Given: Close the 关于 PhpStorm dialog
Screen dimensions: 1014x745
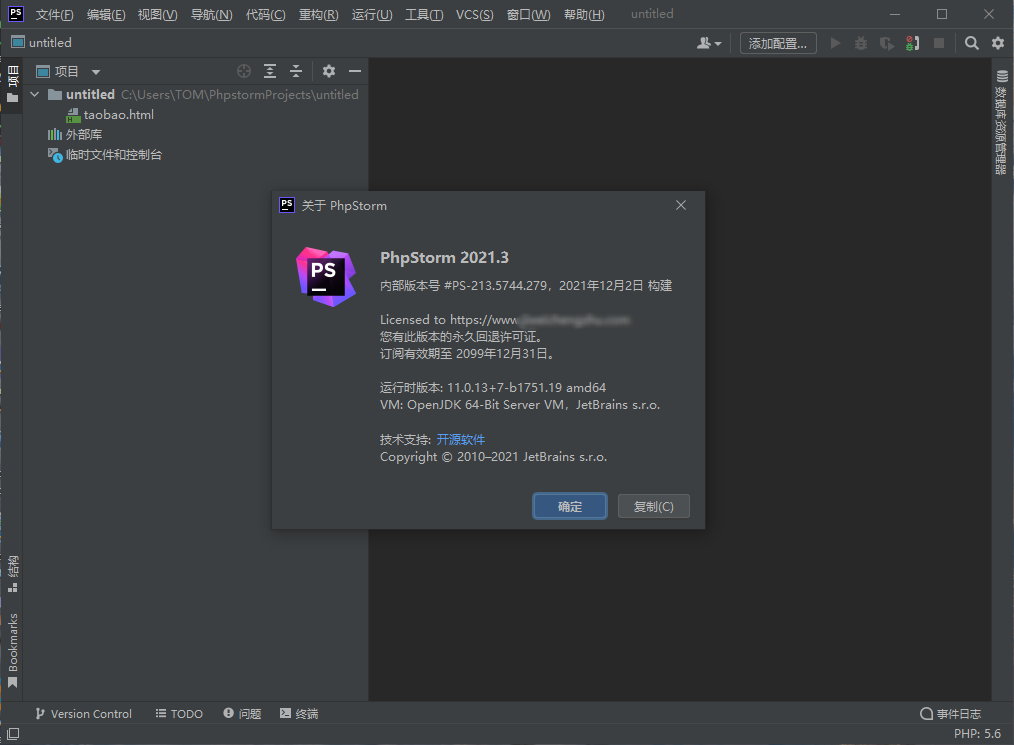Looking at the screenshot, I should pyautogui.click(x=680, y=205).
